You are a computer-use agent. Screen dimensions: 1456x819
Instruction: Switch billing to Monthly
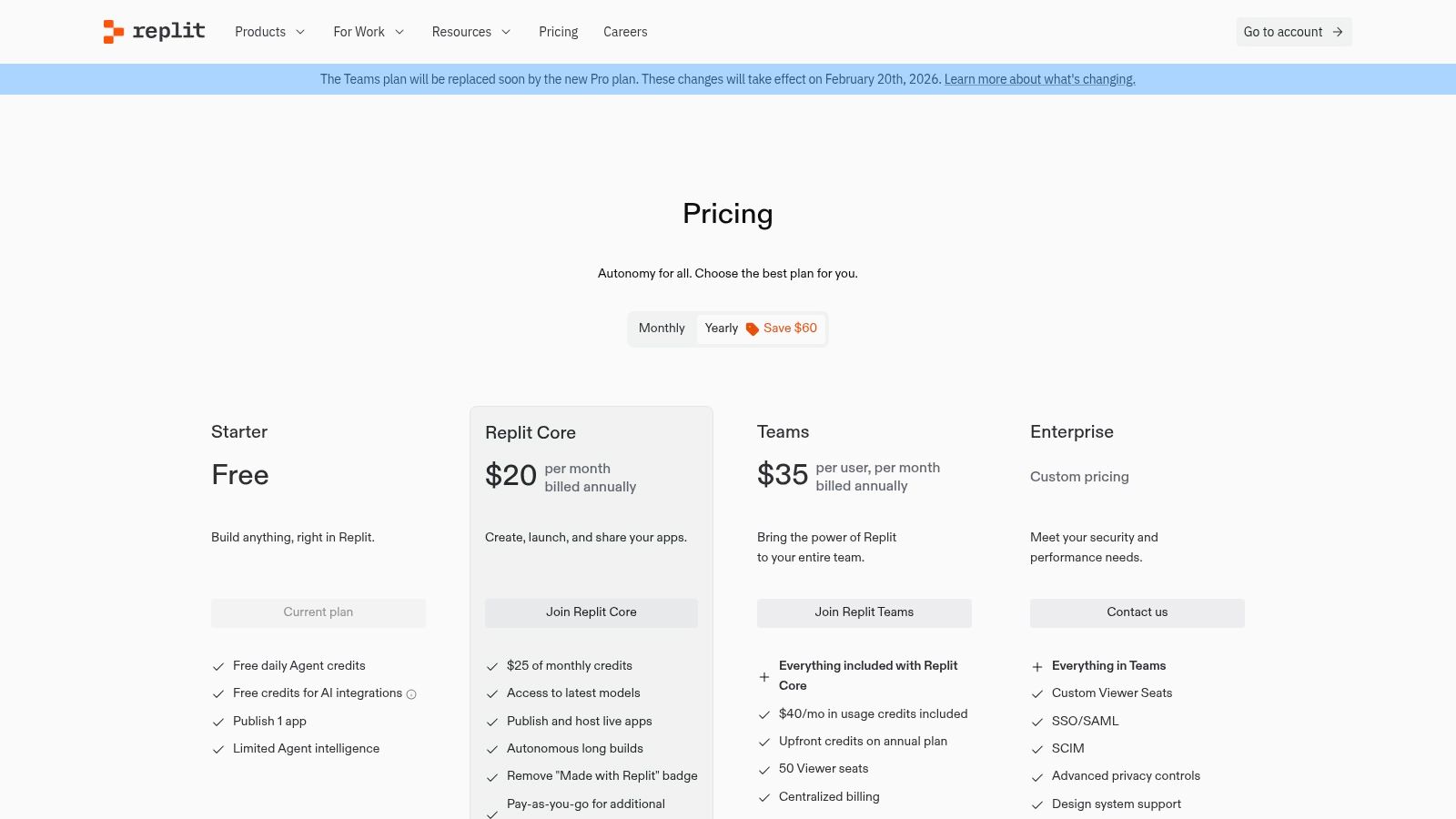tap(662, 329)
